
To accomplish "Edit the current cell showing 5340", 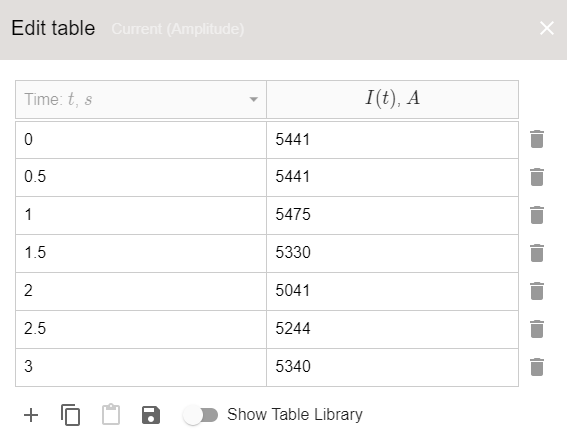I will 392,367.
